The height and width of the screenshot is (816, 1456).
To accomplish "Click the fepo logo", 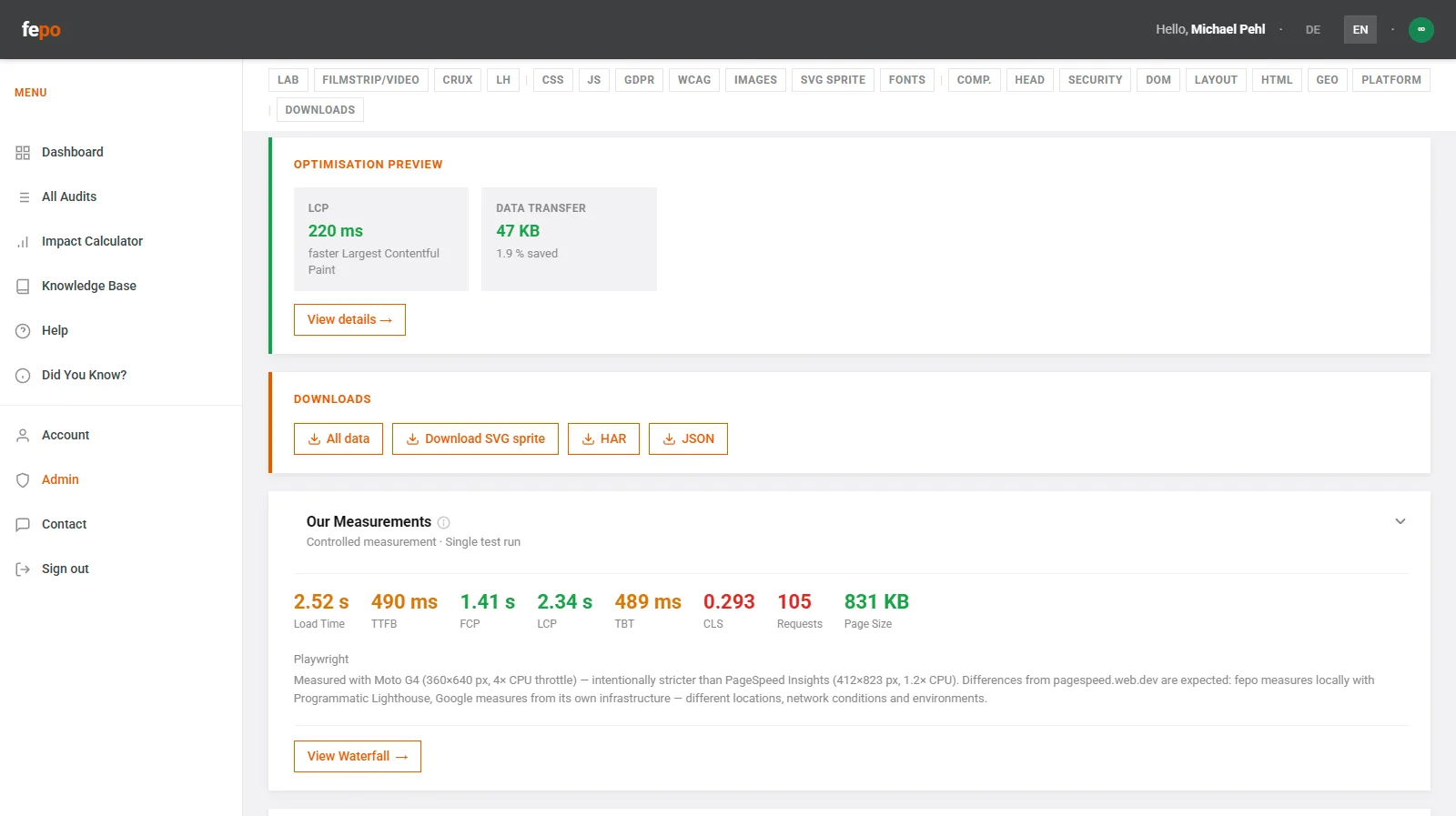I will point(41,30).
